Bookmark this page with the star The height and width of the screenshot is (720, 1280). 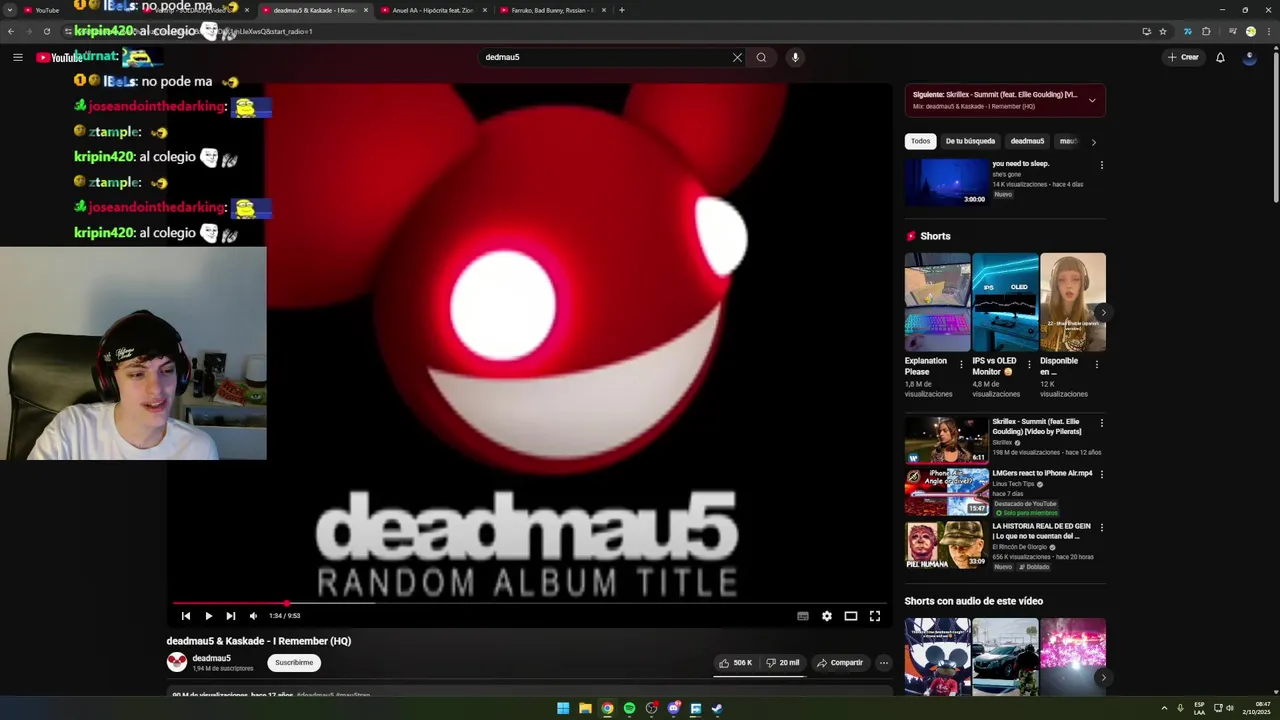click(x=1163, y=31)
